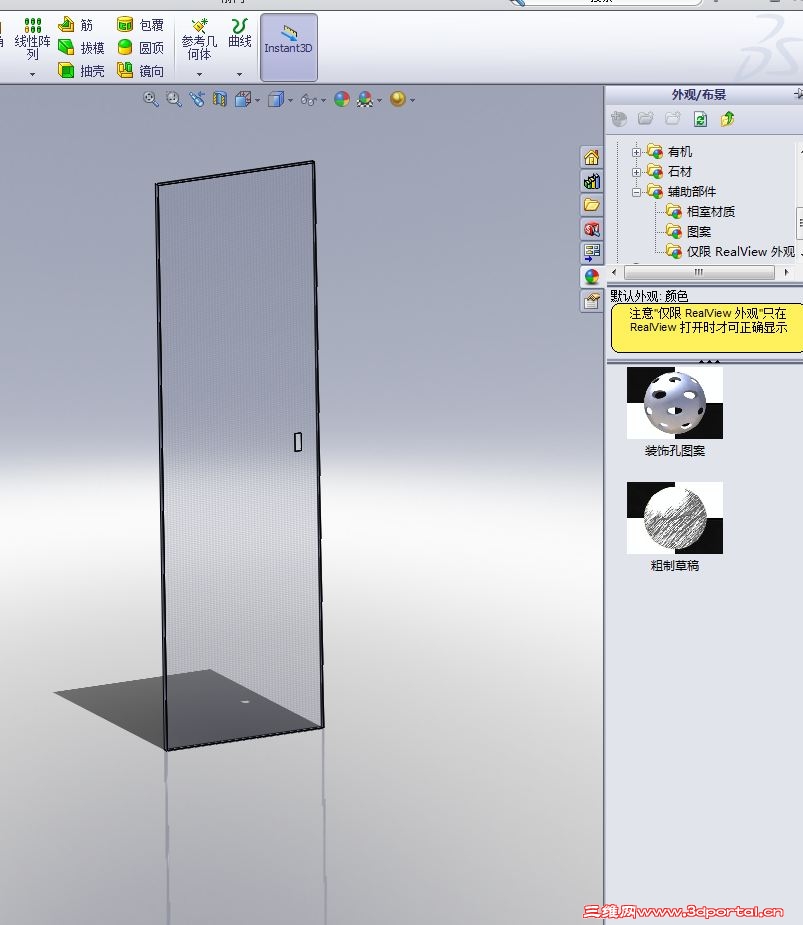Click the Zoom to Area icon
Image resolution: width=803 pixels, height=925 pixels.
point(173,99)
